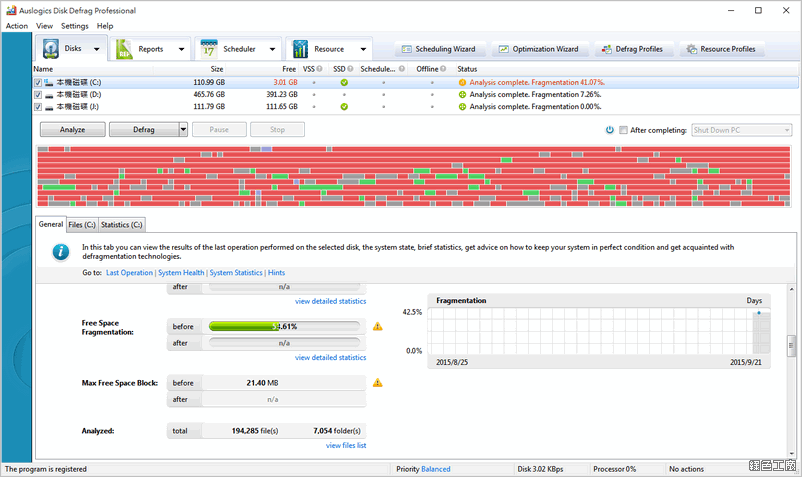The width and height of the screenshot is (802, 477).
Task: Open the Reports dropdown arrow
Action: (181, 49)
